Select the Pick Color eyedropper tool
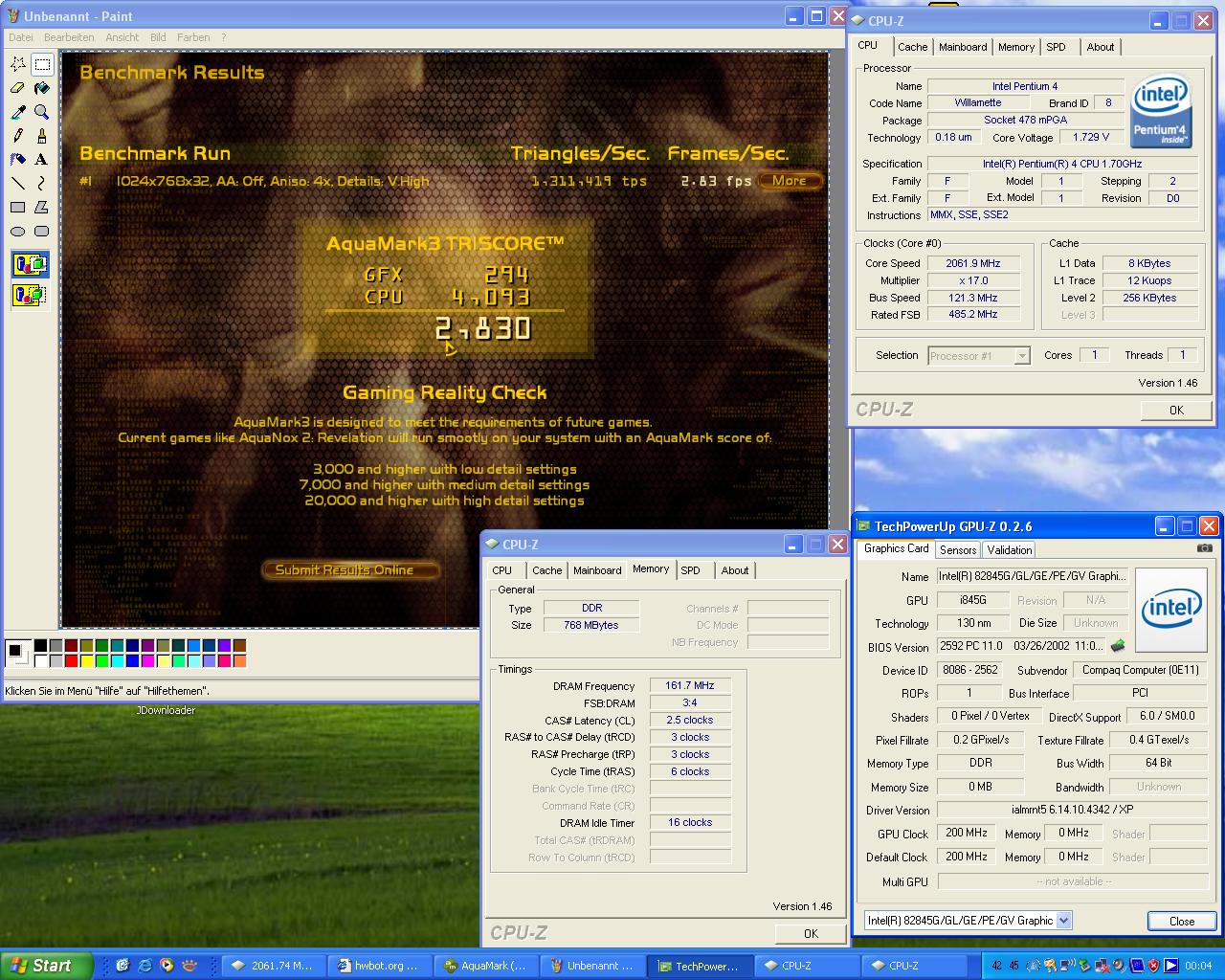 pos(17,112)
